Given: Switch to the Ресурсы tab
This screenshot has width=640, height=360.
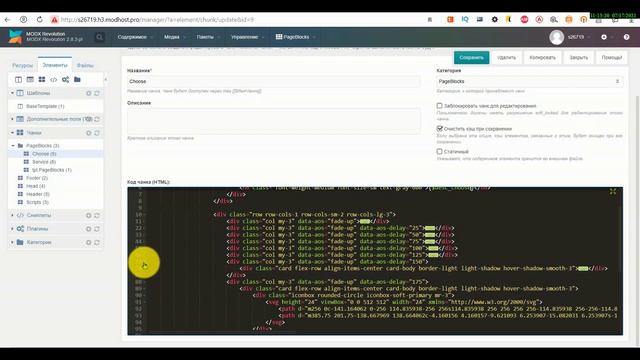Looking at the screenshot, I should [x=22, y=65].
